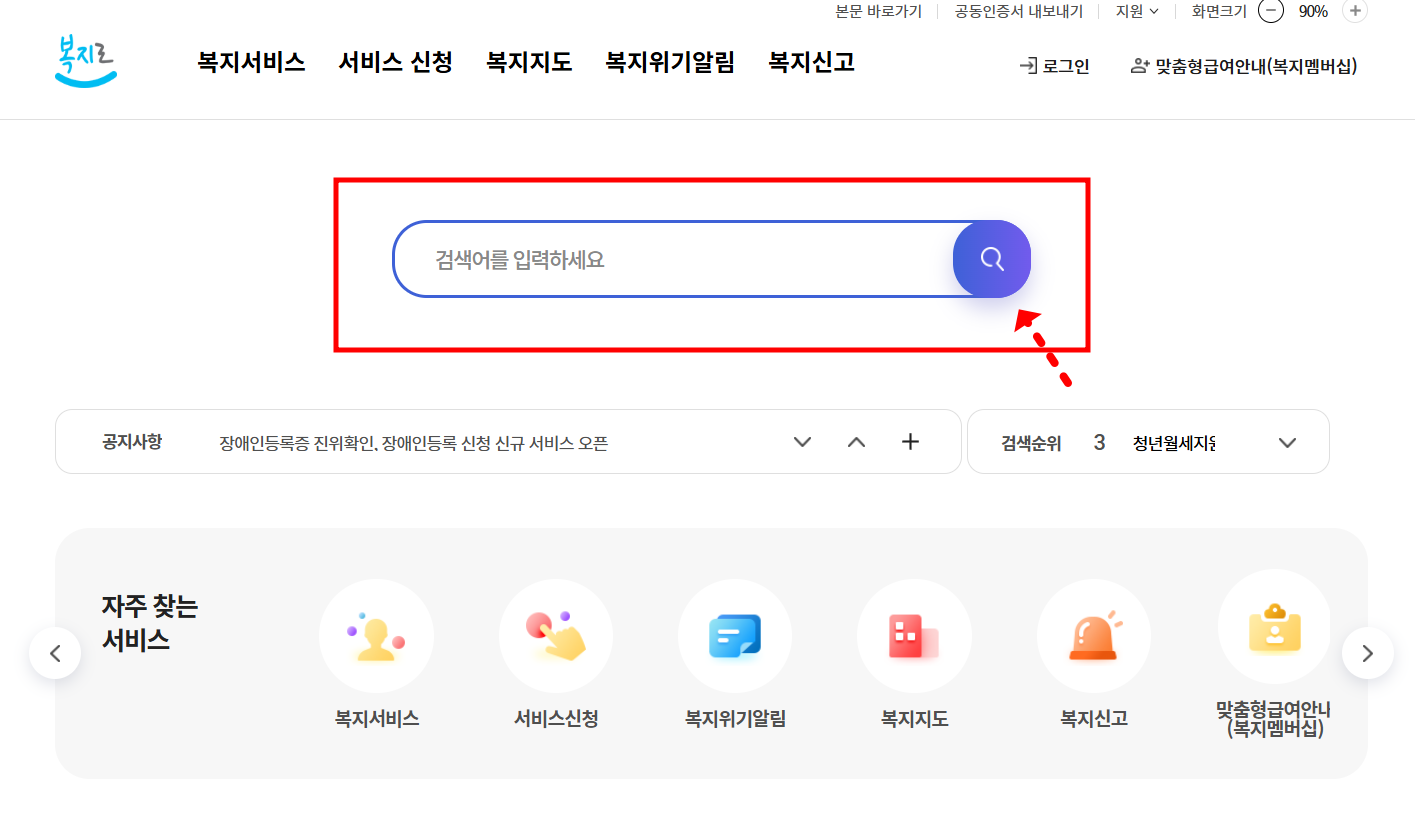Click the Bokjiro logo

pos(86,62)
